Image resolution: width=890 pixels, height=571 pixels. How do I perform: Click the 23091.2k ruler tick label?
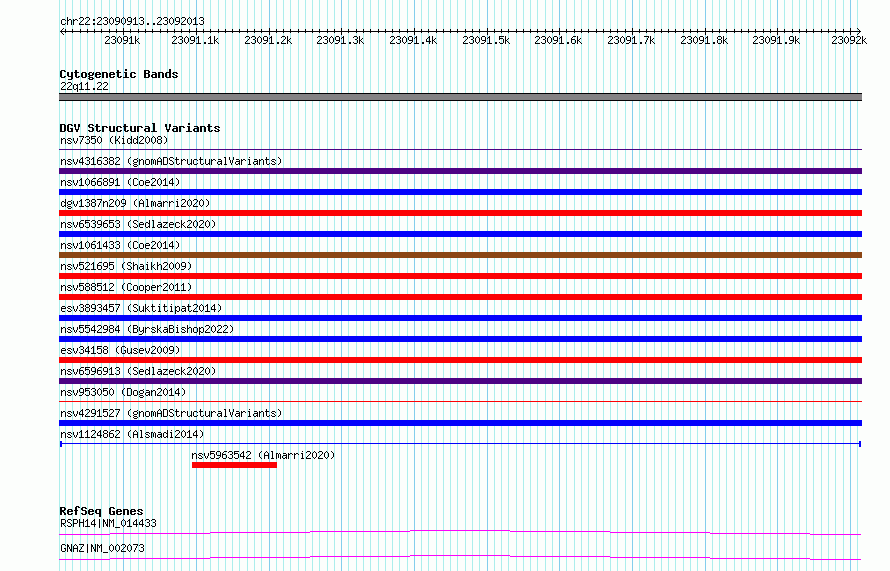[x=268, y=40]
